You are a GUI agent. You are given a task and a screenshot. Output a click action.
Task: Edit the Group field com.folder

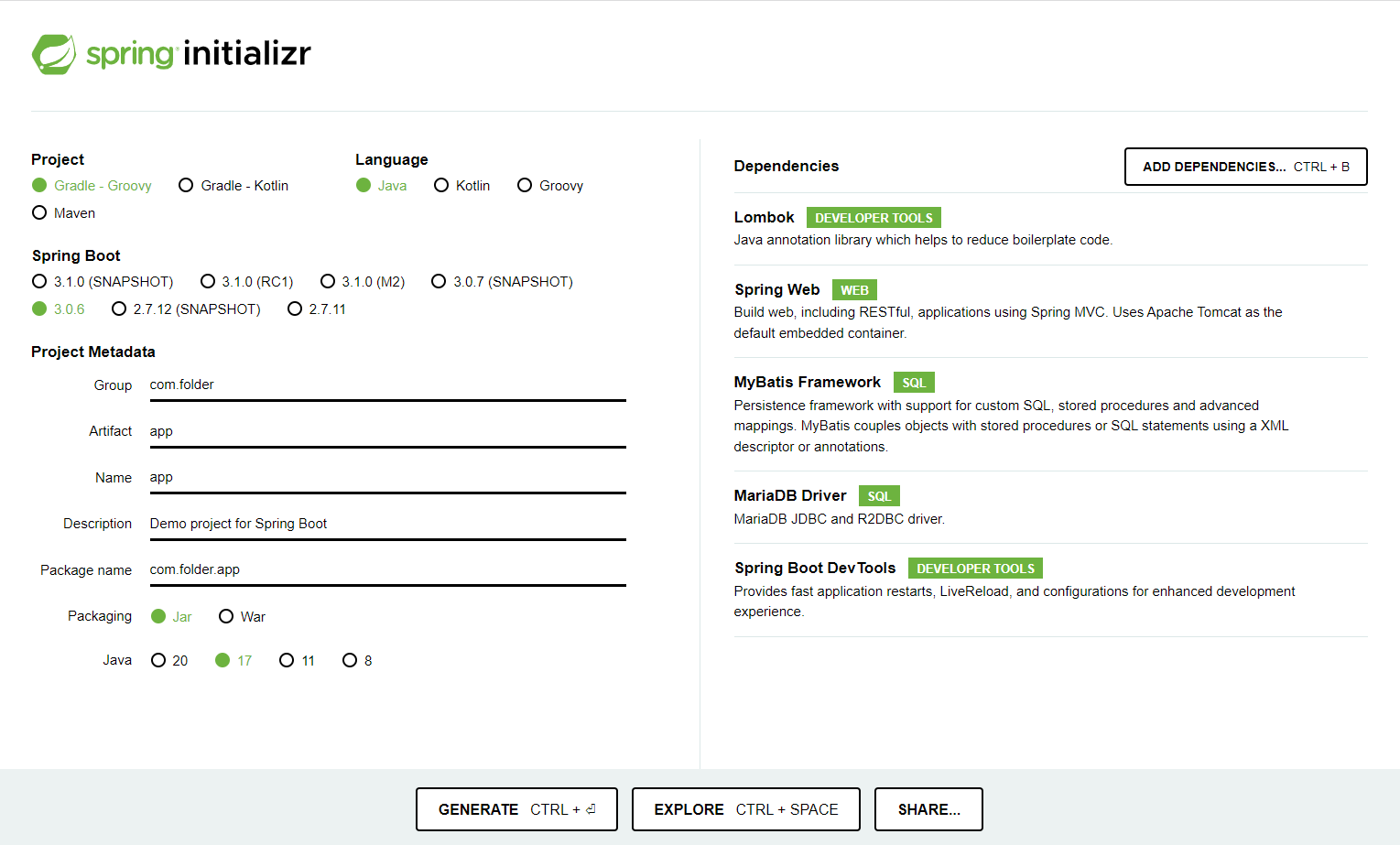click(x=388, y=385)
